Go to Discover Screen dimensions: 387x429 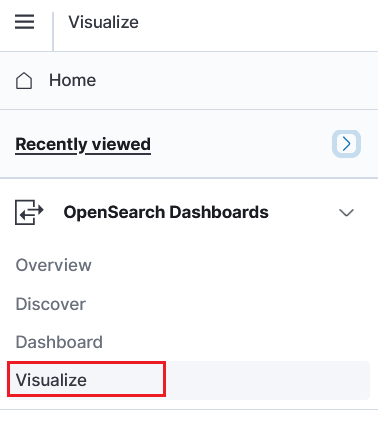click(x=51, y=304)
